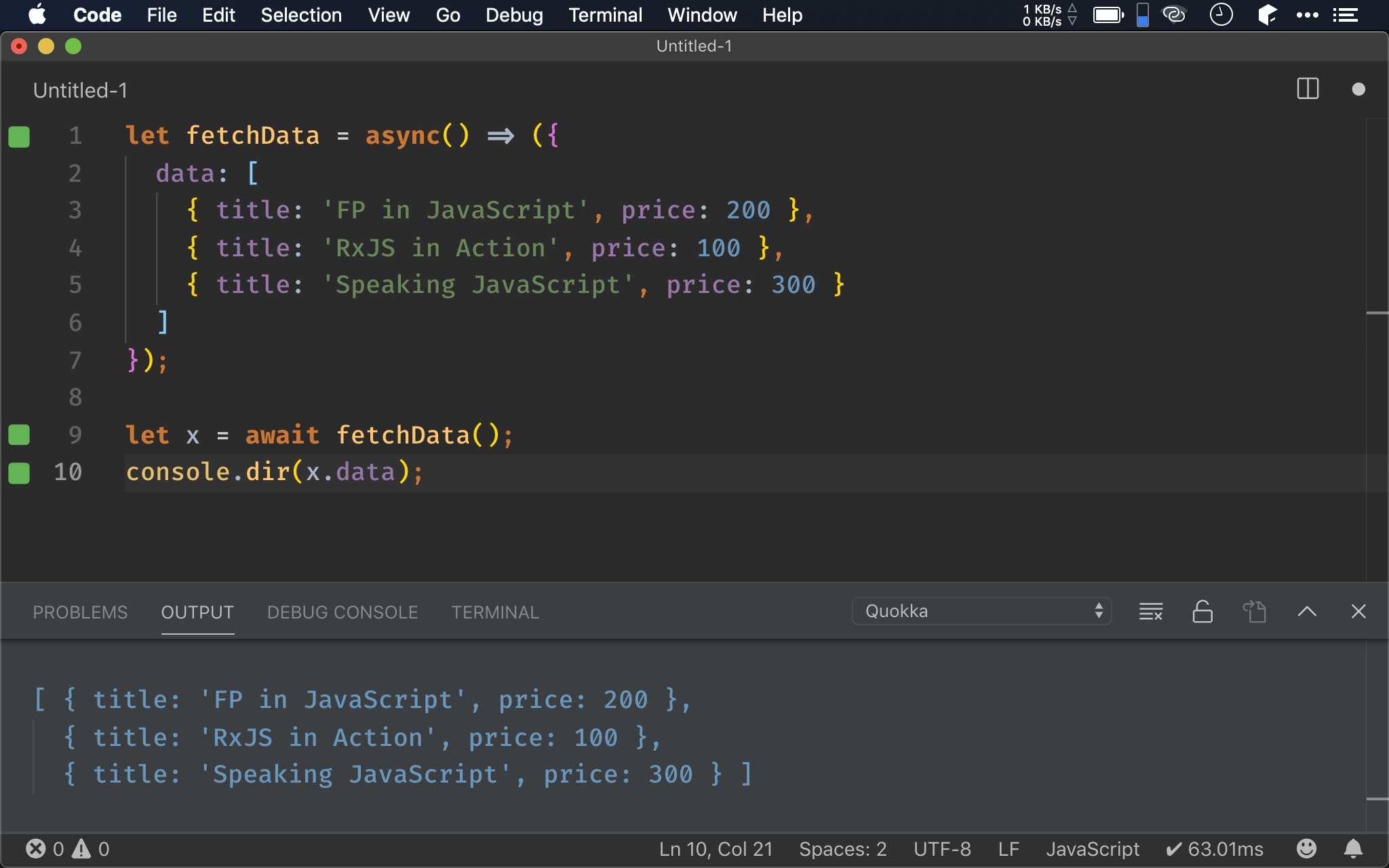Change the JavaScript language mode
The height and width of the screenshot is (868, 1389).
(x=1092, y=849)
